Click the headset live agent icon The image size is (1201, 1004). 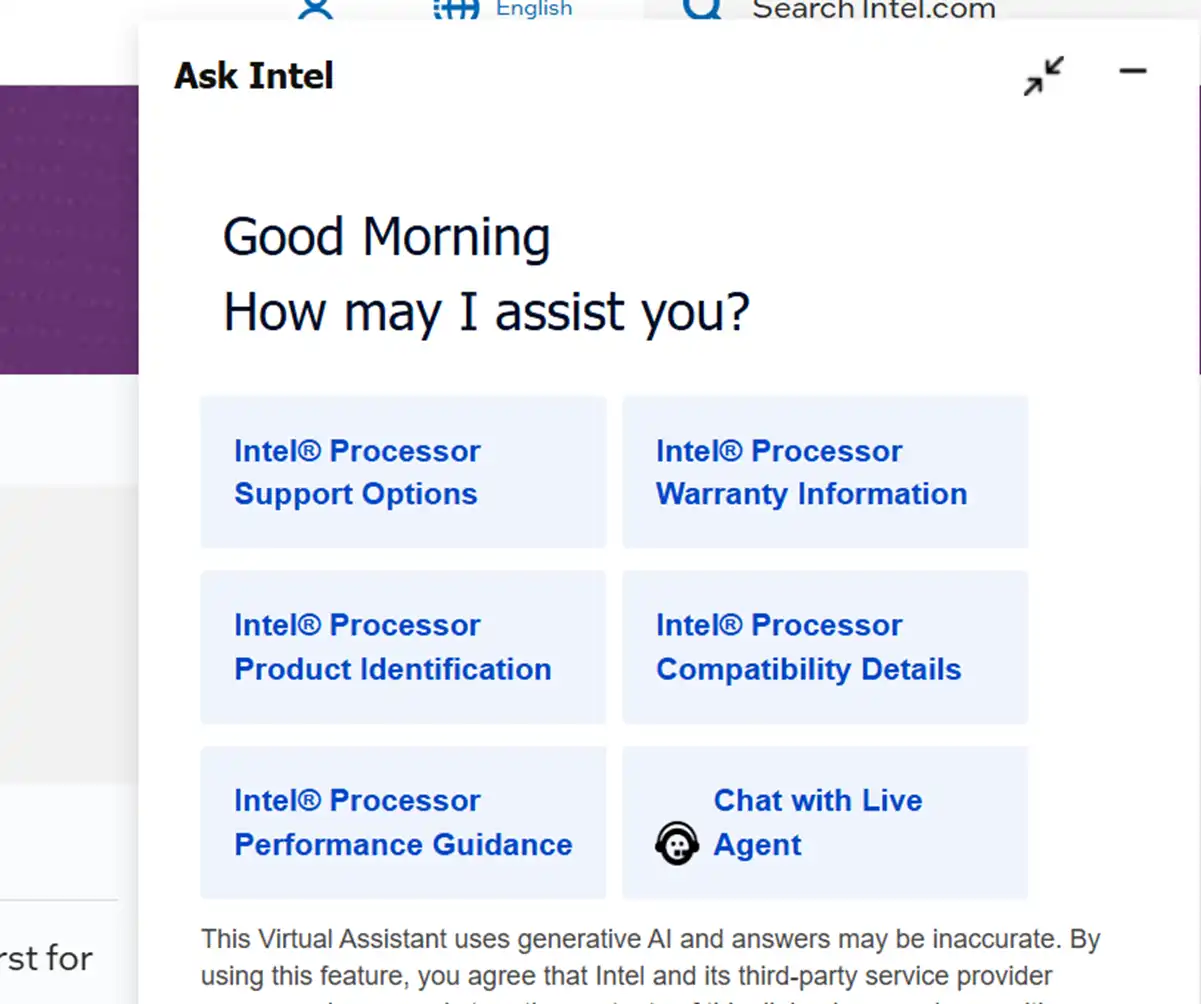click(x=676, y=842)
